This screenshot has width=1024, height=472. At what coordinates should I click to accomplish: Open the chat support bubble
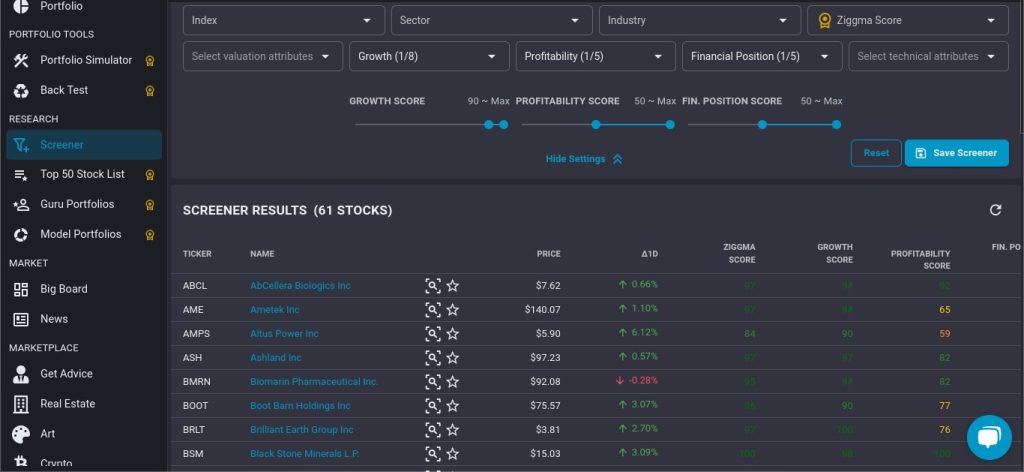tap(988, 436)
